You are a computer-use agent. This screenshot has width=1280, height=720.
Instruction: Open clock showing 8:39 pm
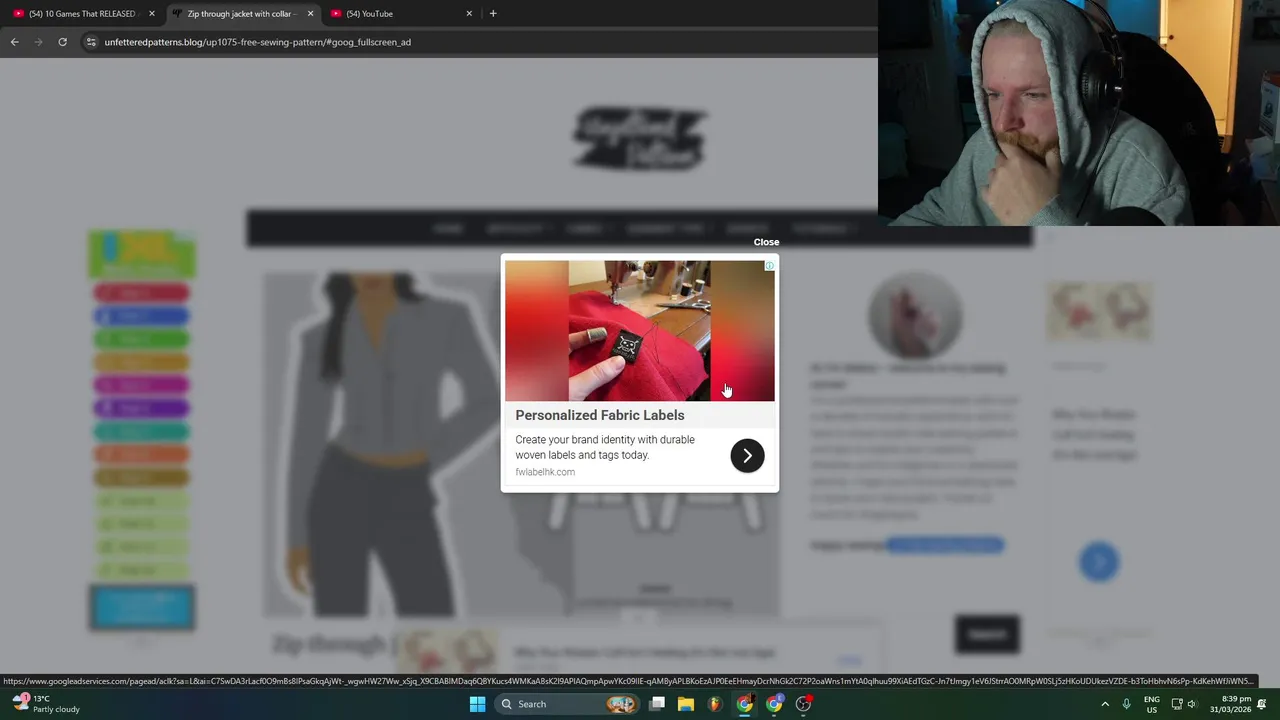coord(1230,704)
